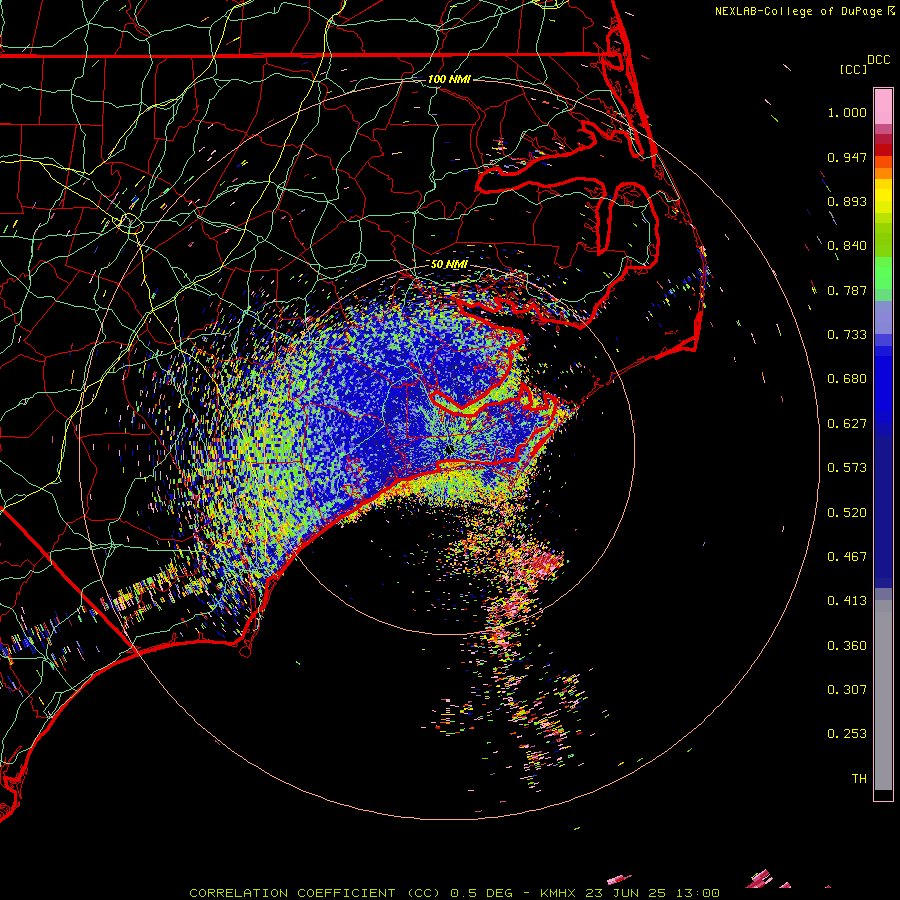Click the 0.413 scale value

(x=847, y=601)
